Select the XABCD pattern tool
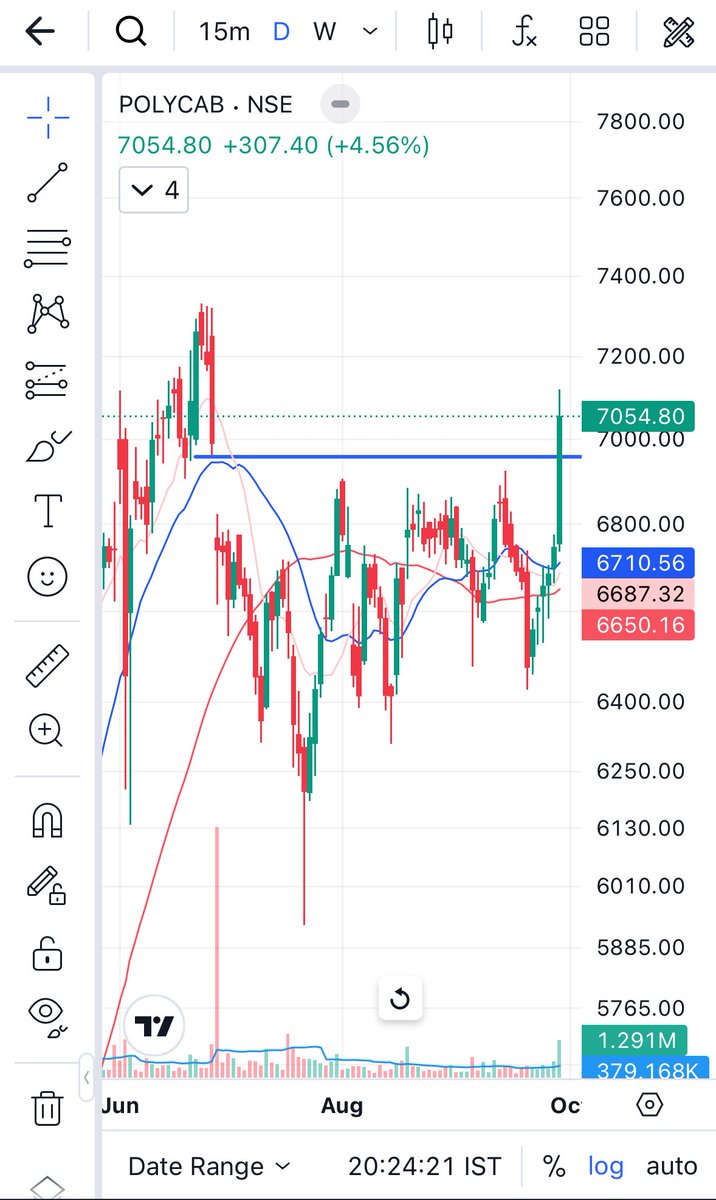 pyautogui.click(x=48, y=314)
